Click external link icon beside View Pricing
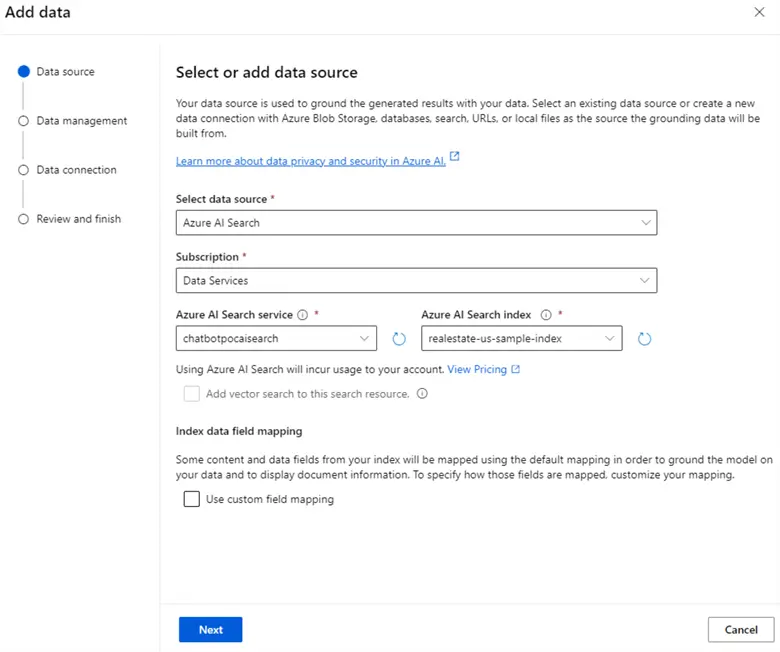 point(515,369)
